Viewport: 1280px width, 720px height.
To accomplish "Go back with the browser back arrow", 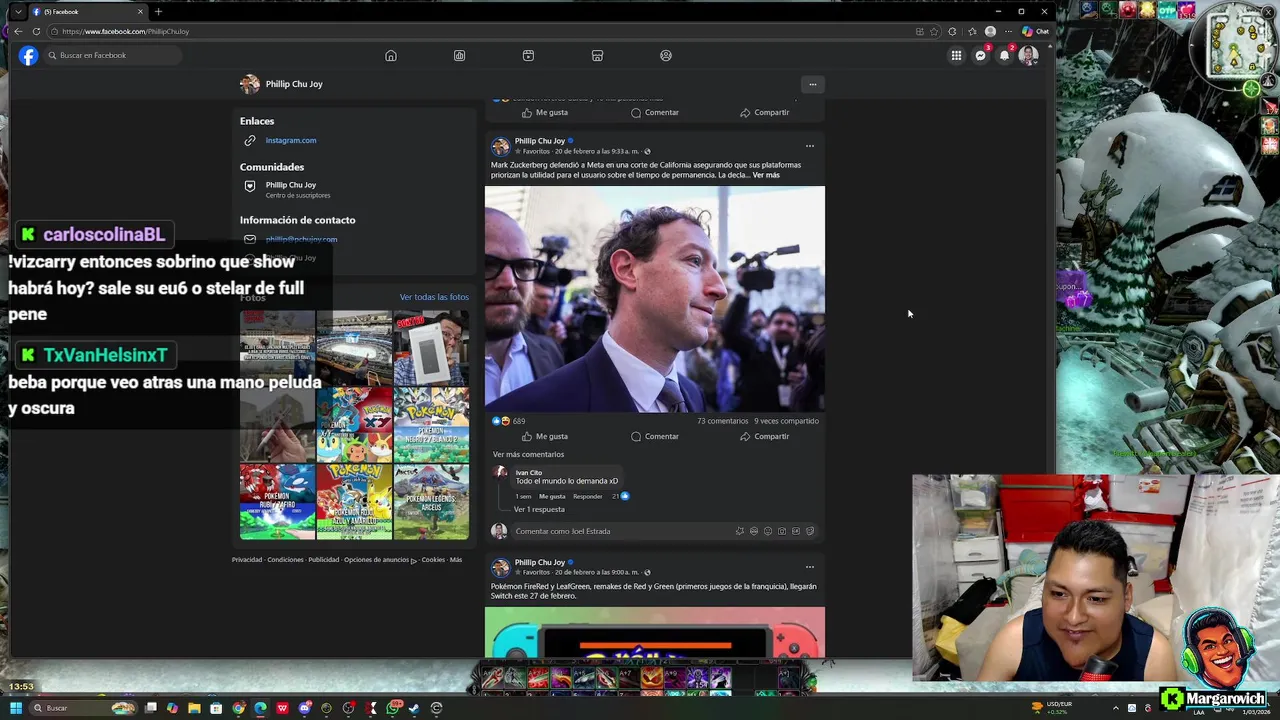I will coord(18,31).
